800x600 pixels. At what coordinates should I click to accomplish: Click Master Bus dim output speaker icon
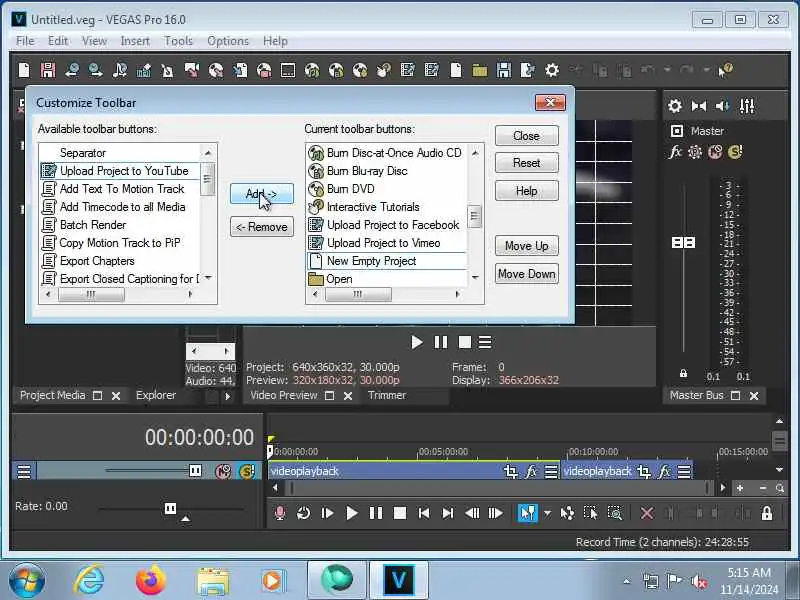[x=722, y=106]
